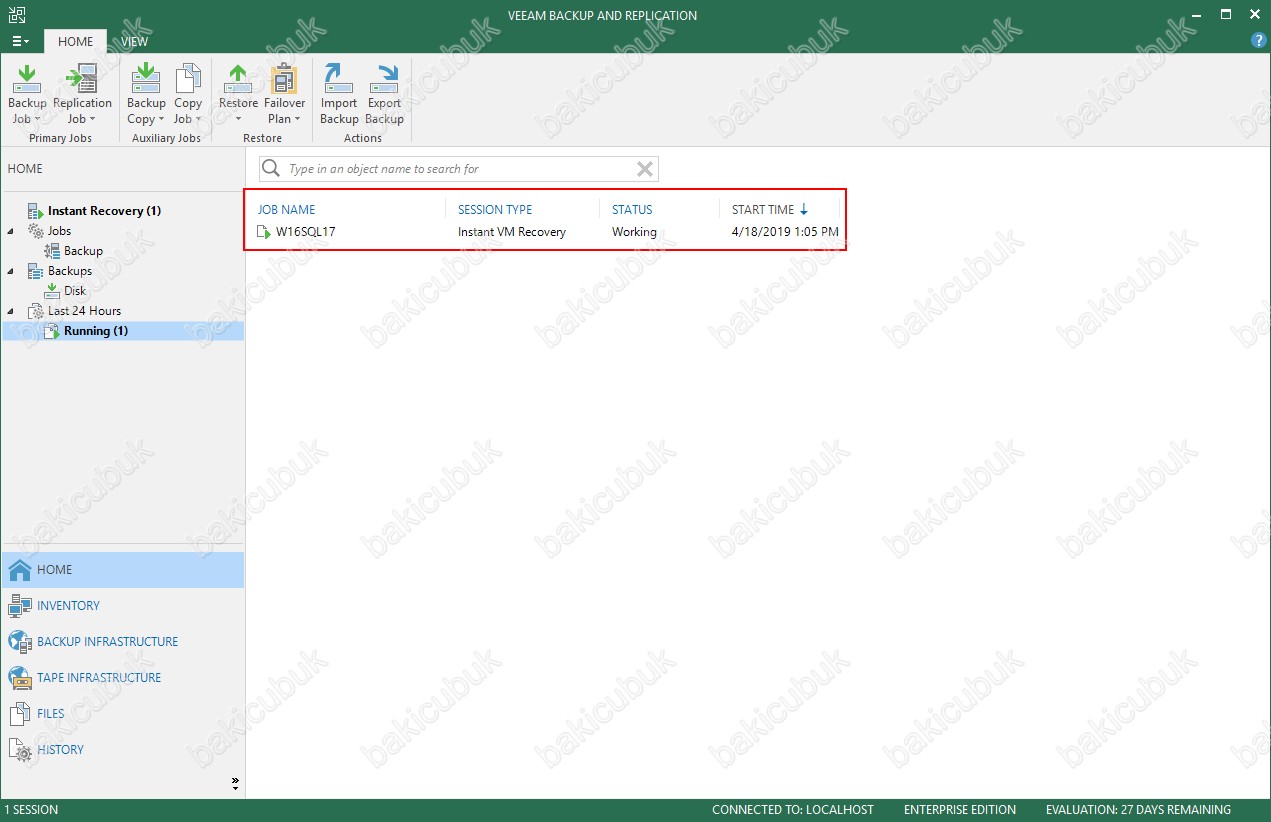Open the Copy Job ribbon button
Screen dimensions: 1271x822
(x=188, y=94)
